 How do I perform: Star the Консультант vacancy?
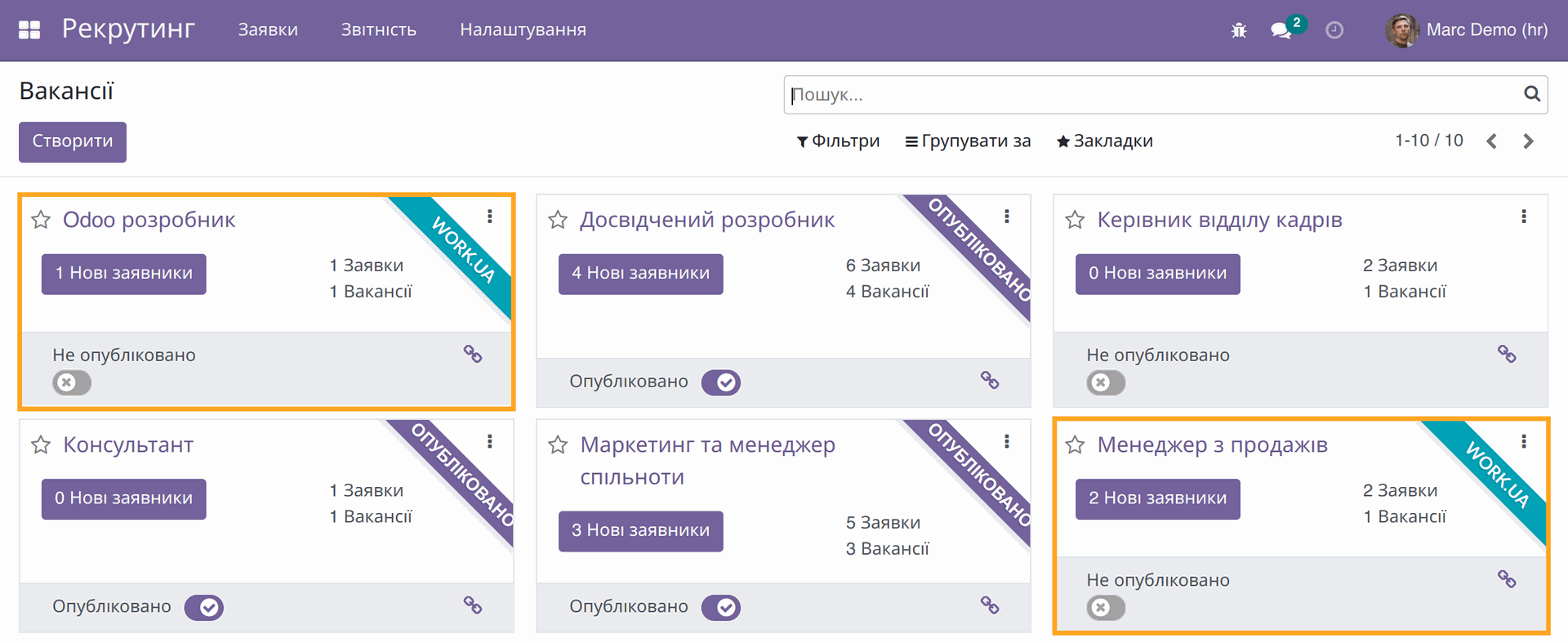click(41, 445)
